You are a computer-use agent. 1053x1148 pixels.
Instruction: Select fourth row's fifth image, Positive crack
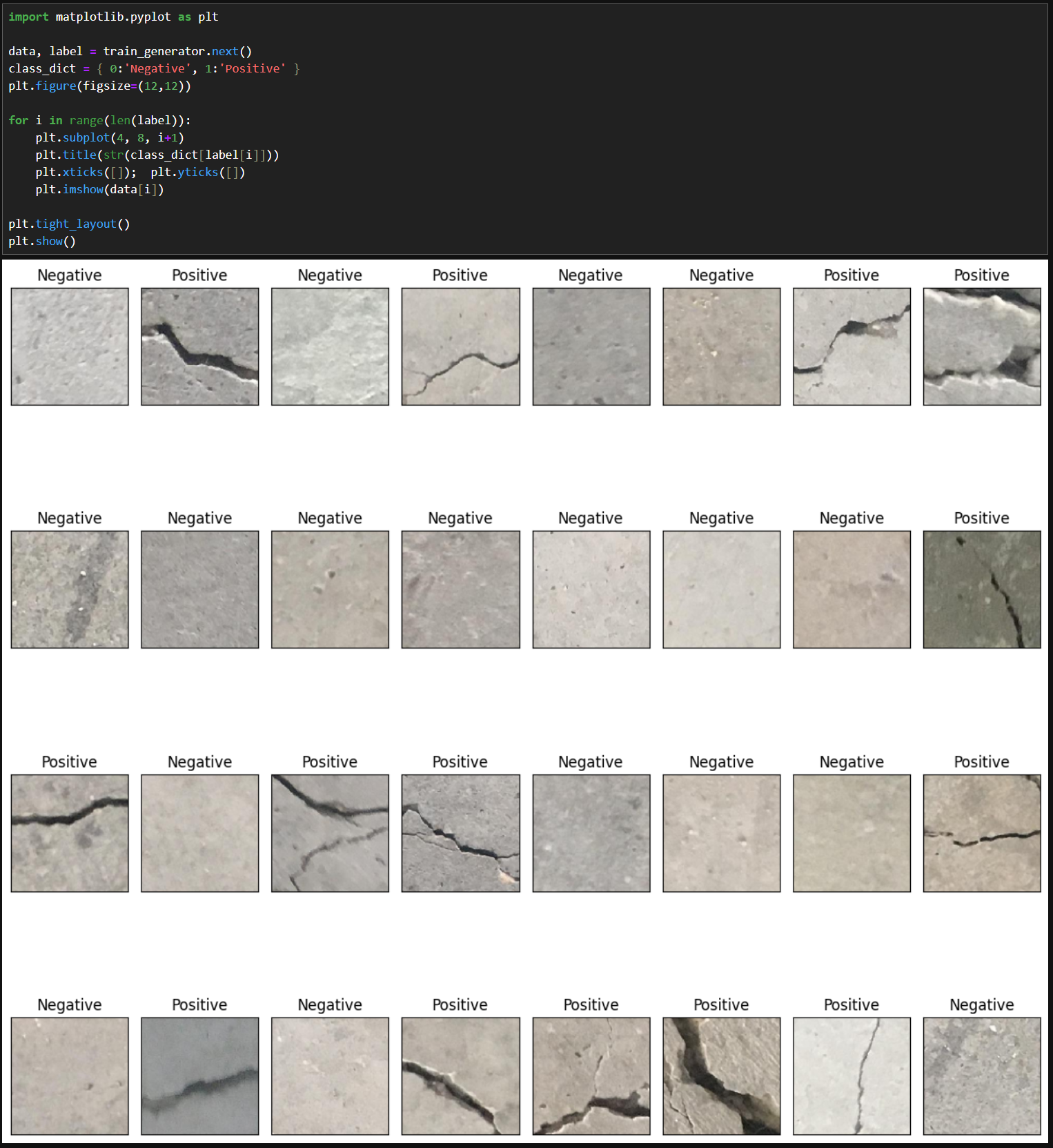(591, 1076)
